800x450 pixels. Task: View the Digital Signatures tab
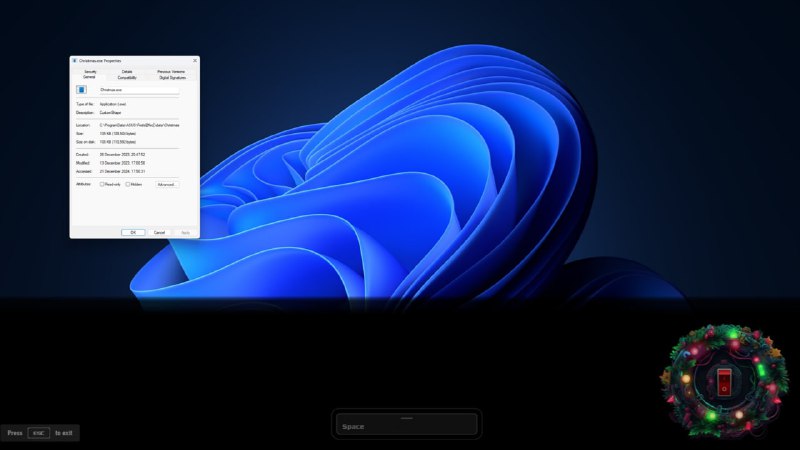[x=171, y=77]
